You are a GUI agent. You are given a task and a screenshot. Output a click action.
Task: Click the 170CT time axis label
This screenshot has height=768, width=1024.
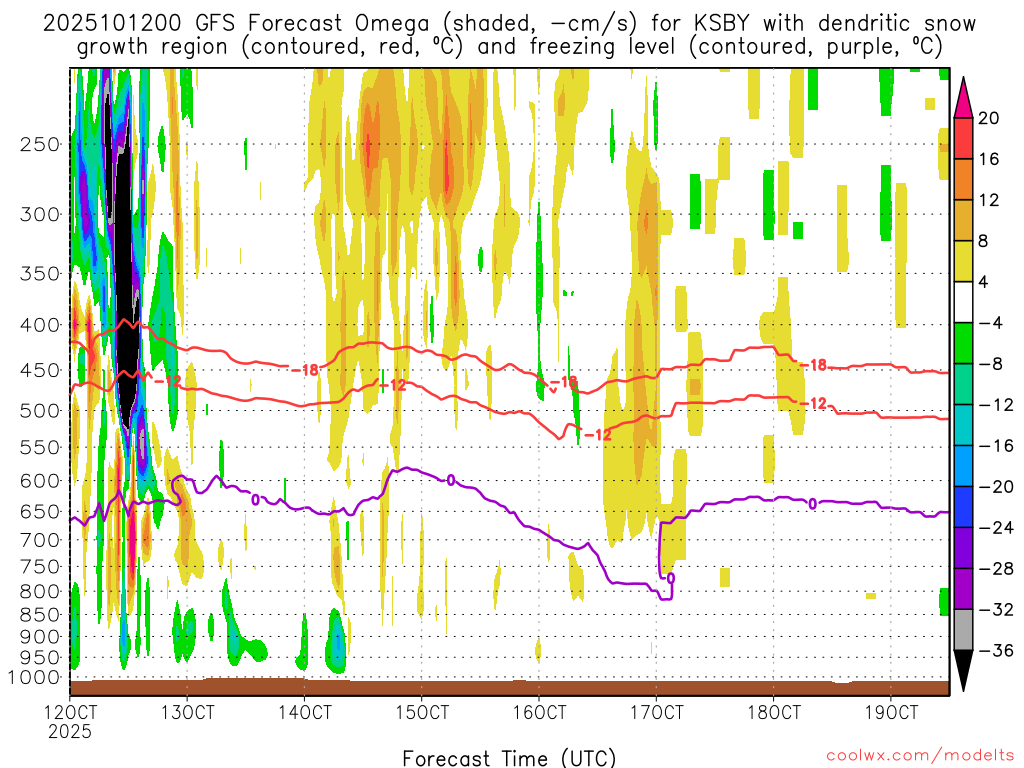pyautogui.click(x=656, y=712)
